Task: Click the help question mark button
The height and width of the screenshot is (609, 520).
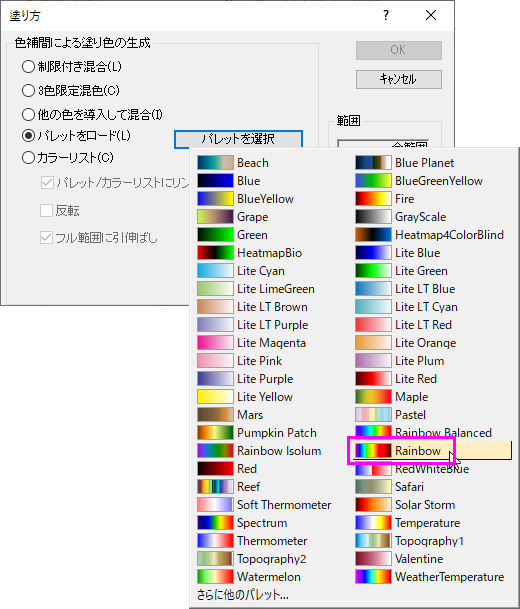Action: [386, 16]
